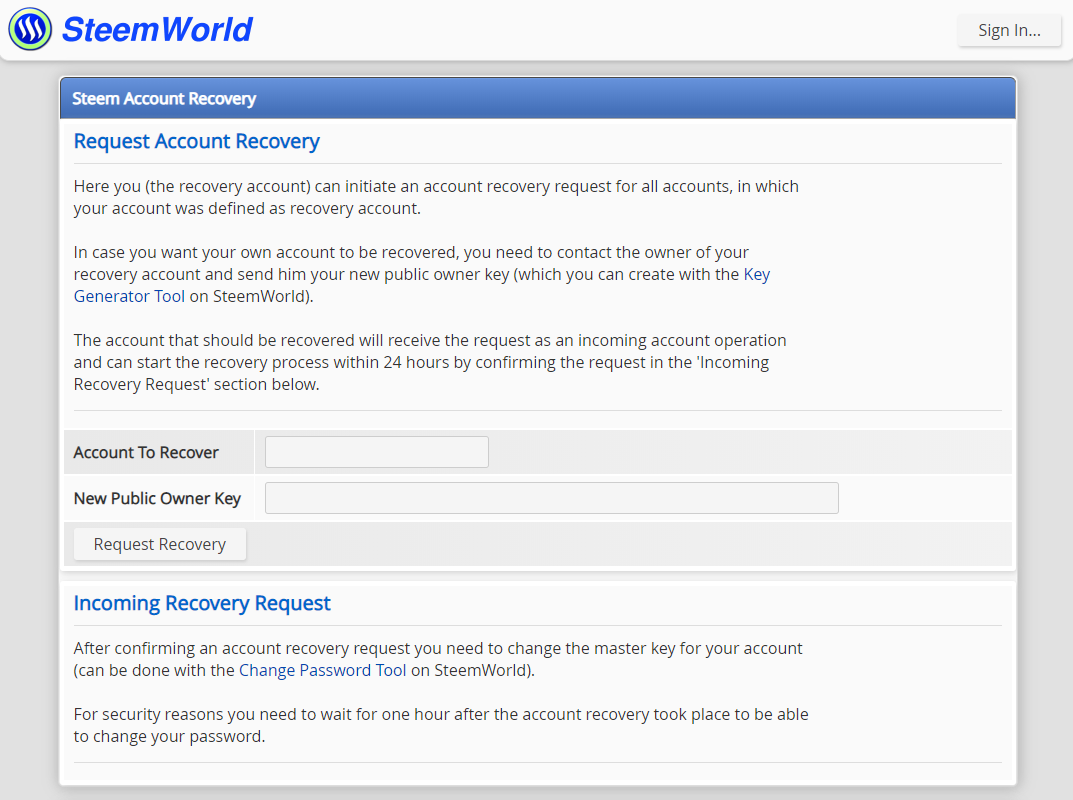Click the Account To Recover label
The image size is (1073, 800).
146,452
